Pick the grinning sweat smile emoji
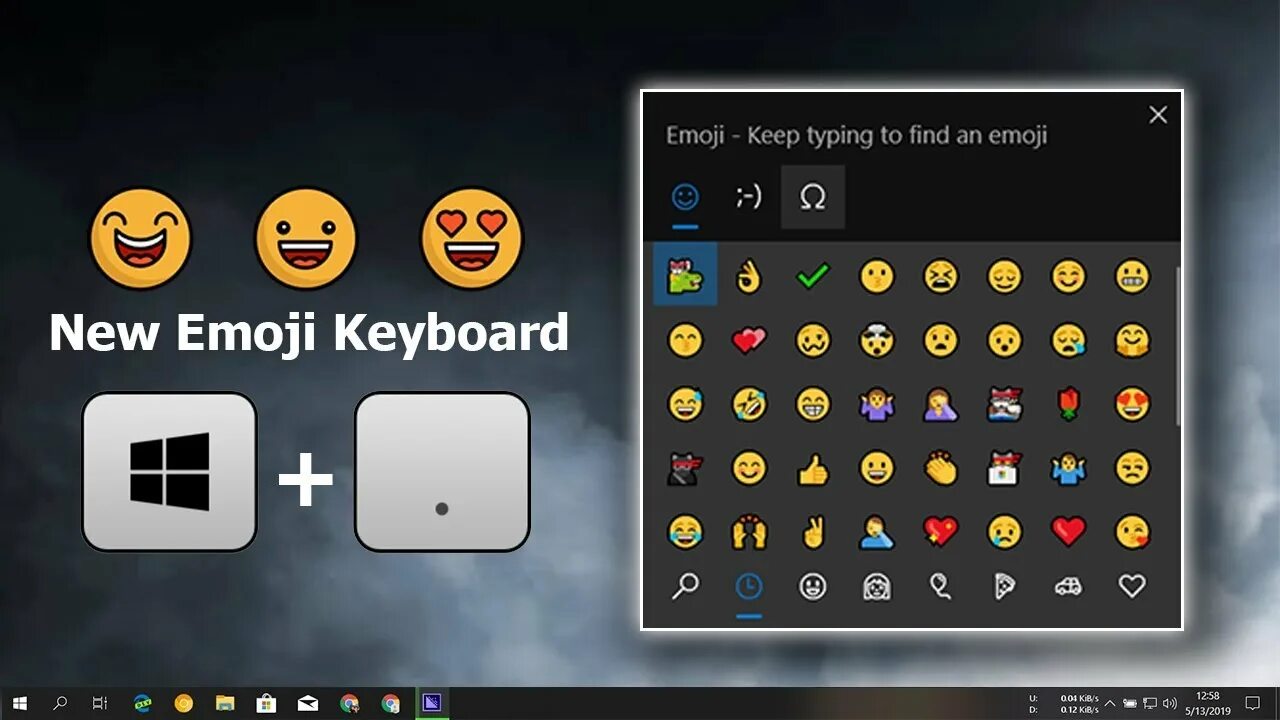The height and width of the screenshot is (720, 1280). [x=685, y=404]
